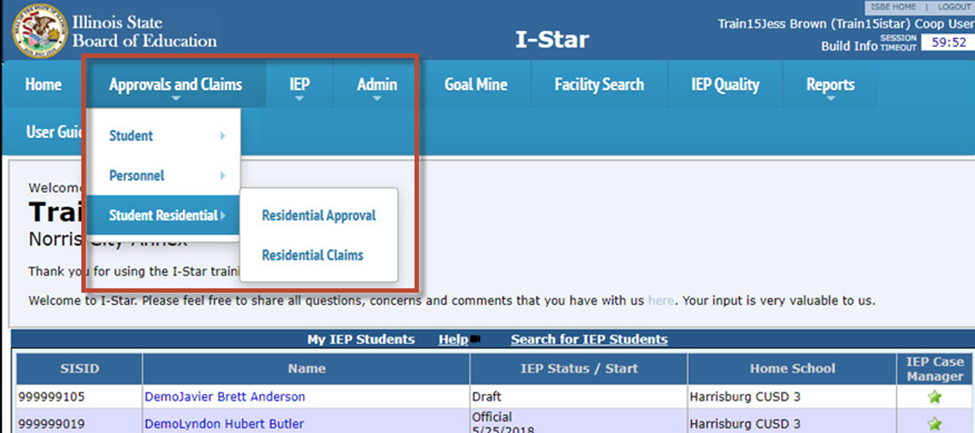Open Build Info
The image size is (975, 433).
point(849,46)
